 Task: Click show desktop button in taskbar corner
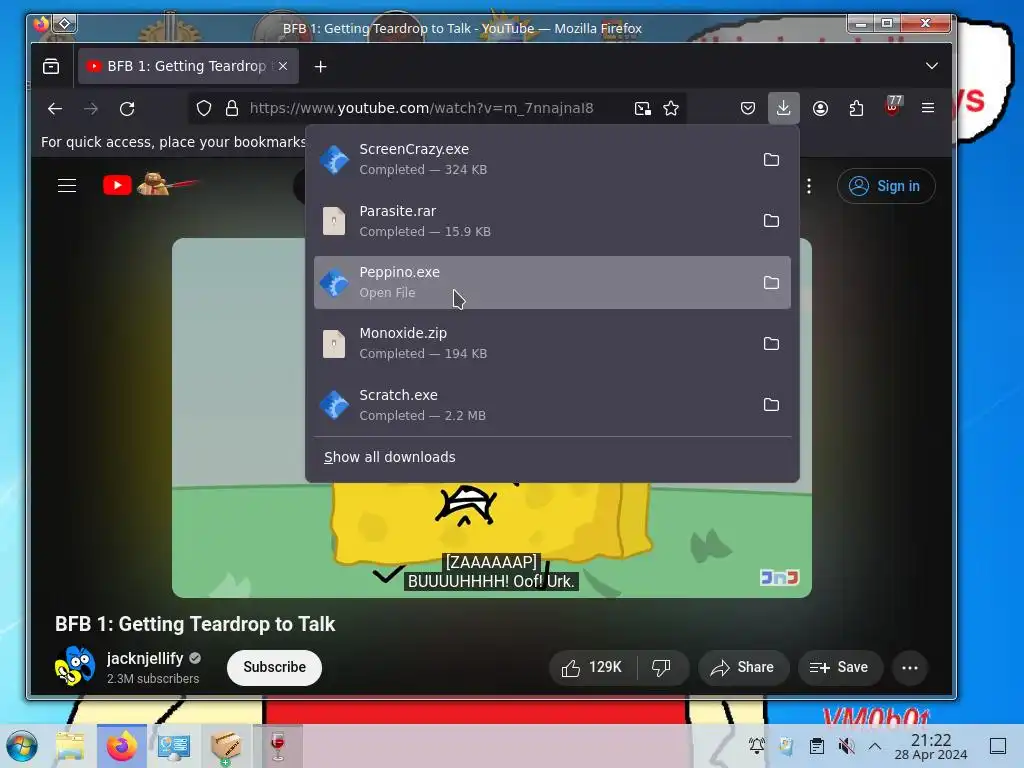(x=998, y=746)
